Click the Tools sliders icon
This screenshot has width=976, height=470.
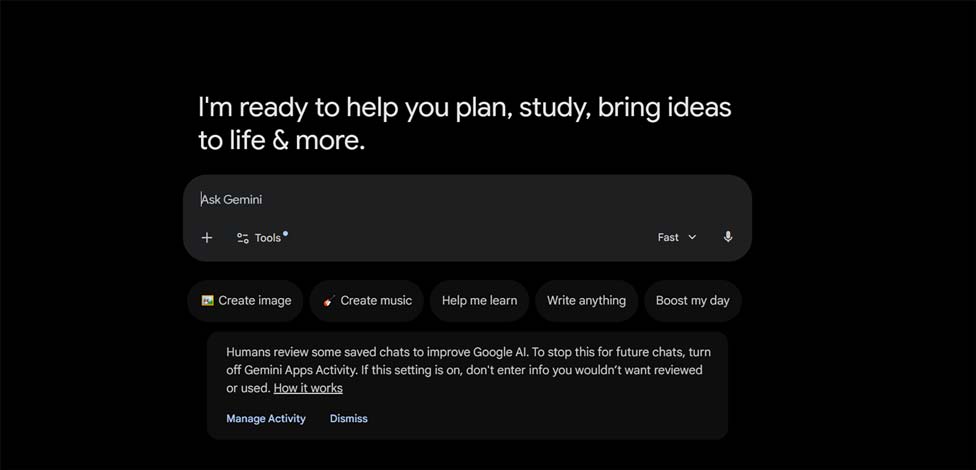pyautogui.click(x=243, y=238)
